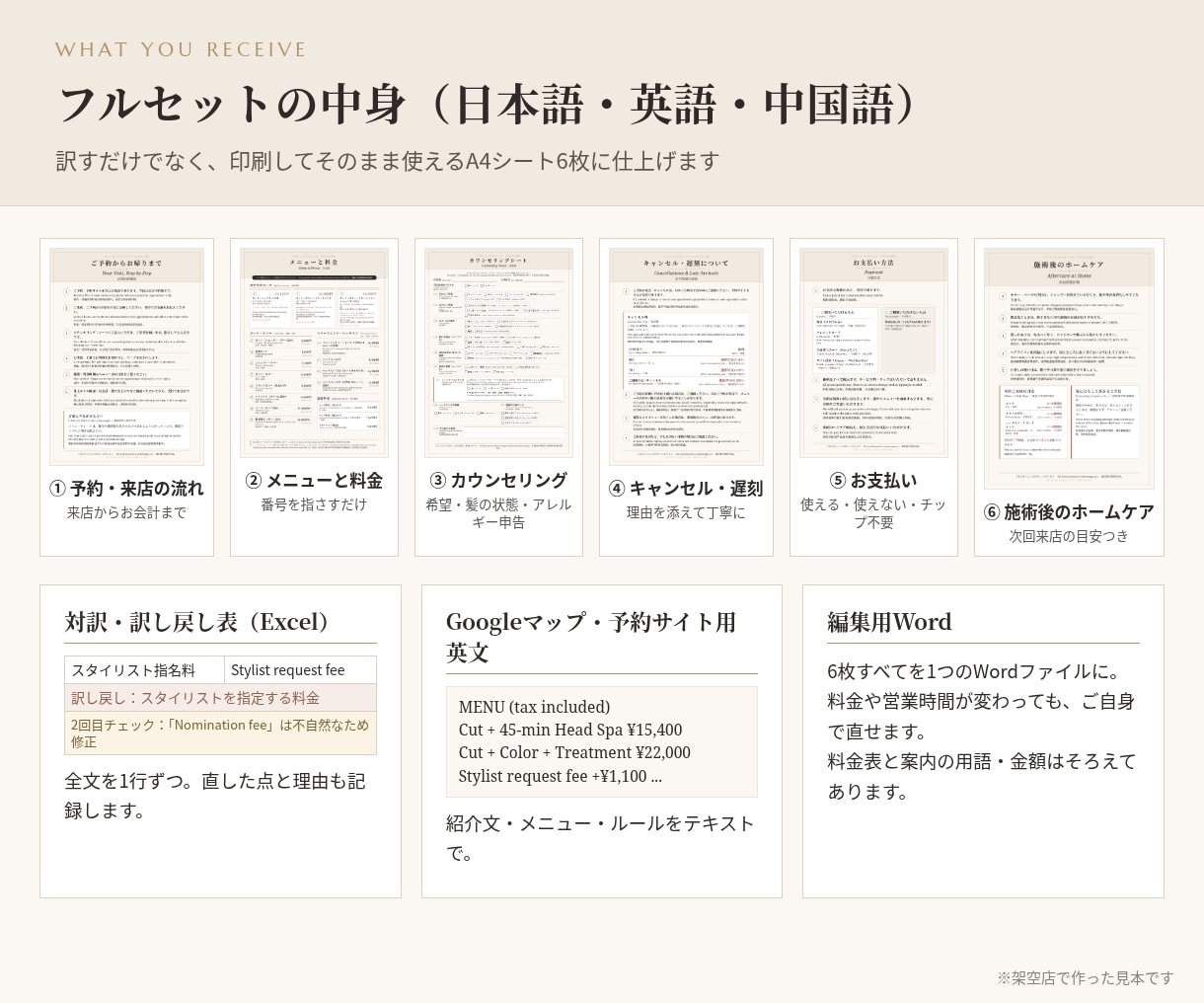
Task: Click the caption ① 予約・来店の流れ
Action: click(x=126, y=489)
